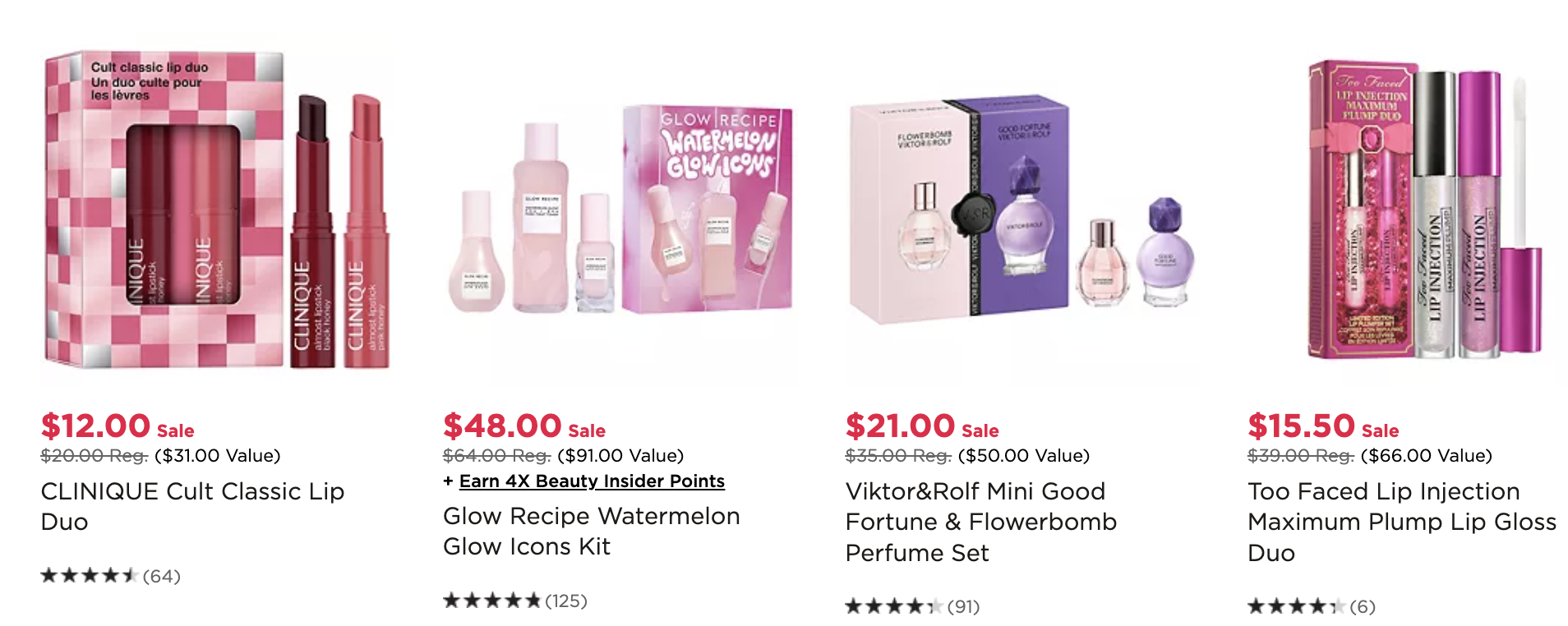The image size is (1568, 626).
Task: View the 91 reviews for Viktor&Rolf set
Action: point(963,606)
